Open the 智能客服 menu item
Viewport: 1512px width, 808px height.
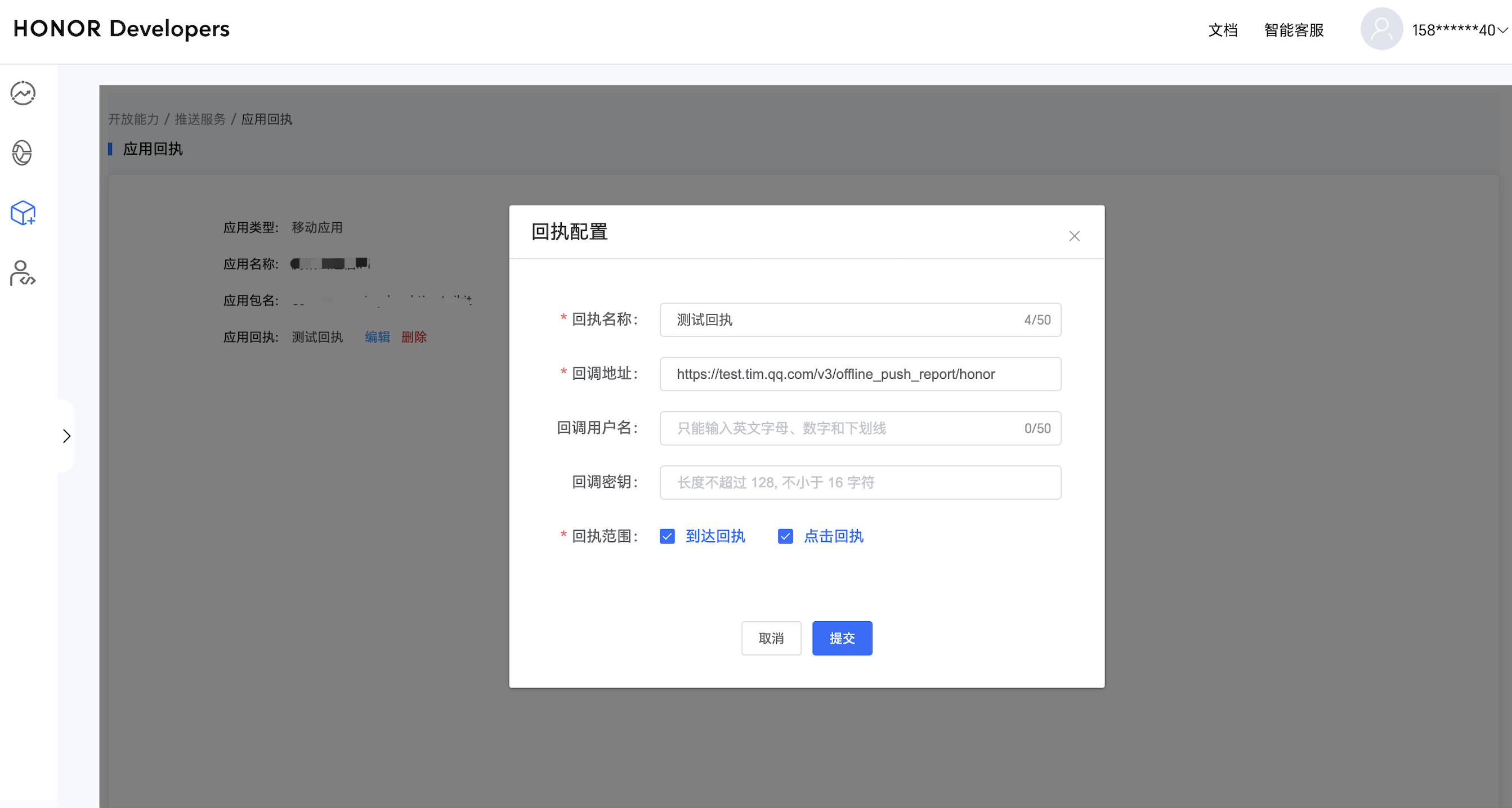click(x=1294, y=30)
